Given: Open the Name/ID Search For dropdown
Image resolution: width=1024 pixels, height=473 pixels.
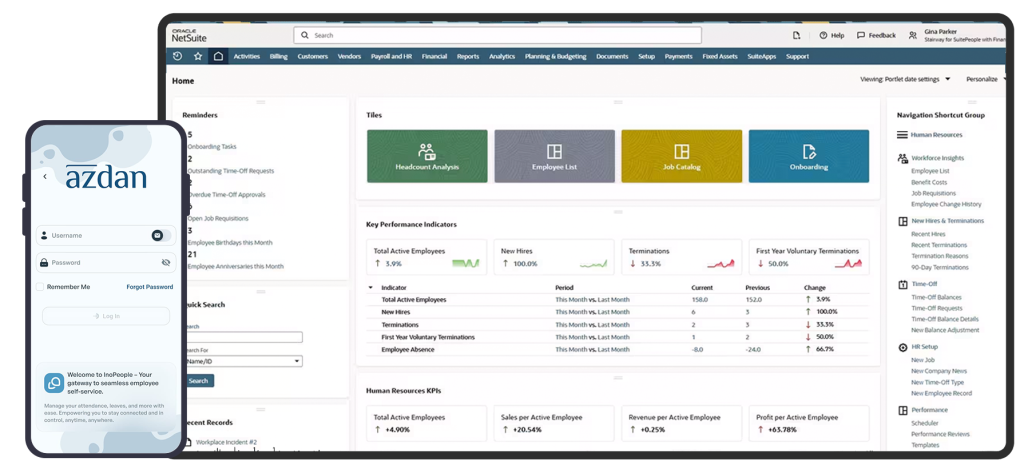Looking at the screenshot, I should point(244,361).
